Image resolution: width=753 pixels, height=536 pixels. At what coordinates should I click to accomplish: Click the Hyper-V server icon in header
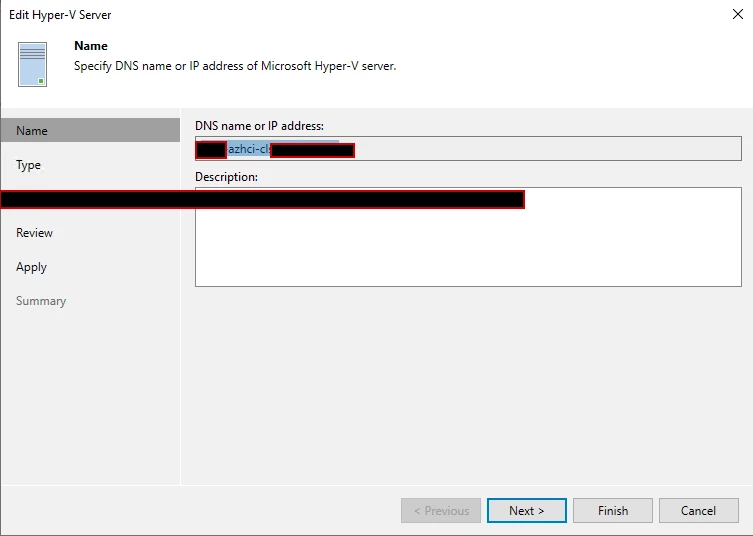(33, 64)
